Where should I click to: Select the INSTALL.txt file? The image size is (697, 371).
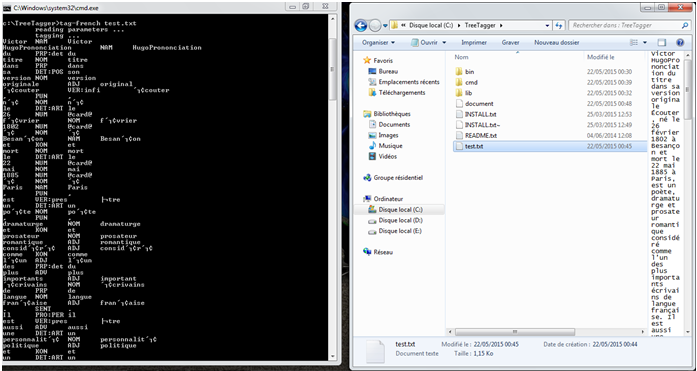click(x=476, y=114)
